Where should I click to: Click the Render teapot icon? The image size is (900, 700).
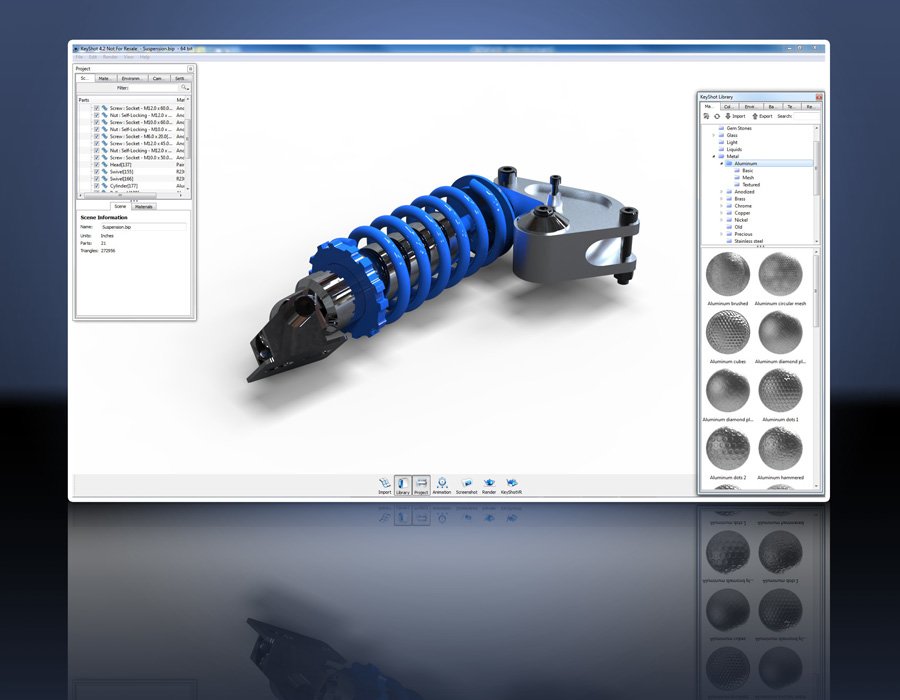click(489, 483)
